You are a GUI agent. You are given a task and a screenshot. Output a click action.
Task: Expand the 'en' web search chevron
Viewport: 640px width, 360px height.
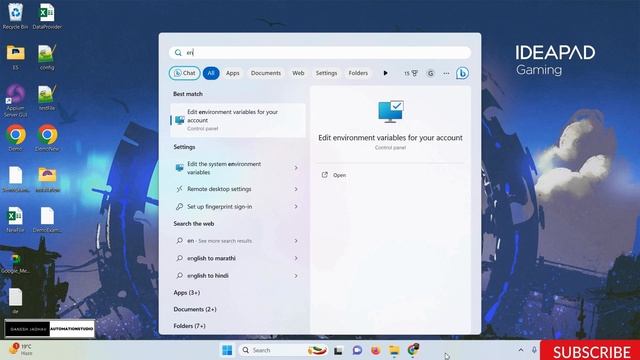click(296, 241)
